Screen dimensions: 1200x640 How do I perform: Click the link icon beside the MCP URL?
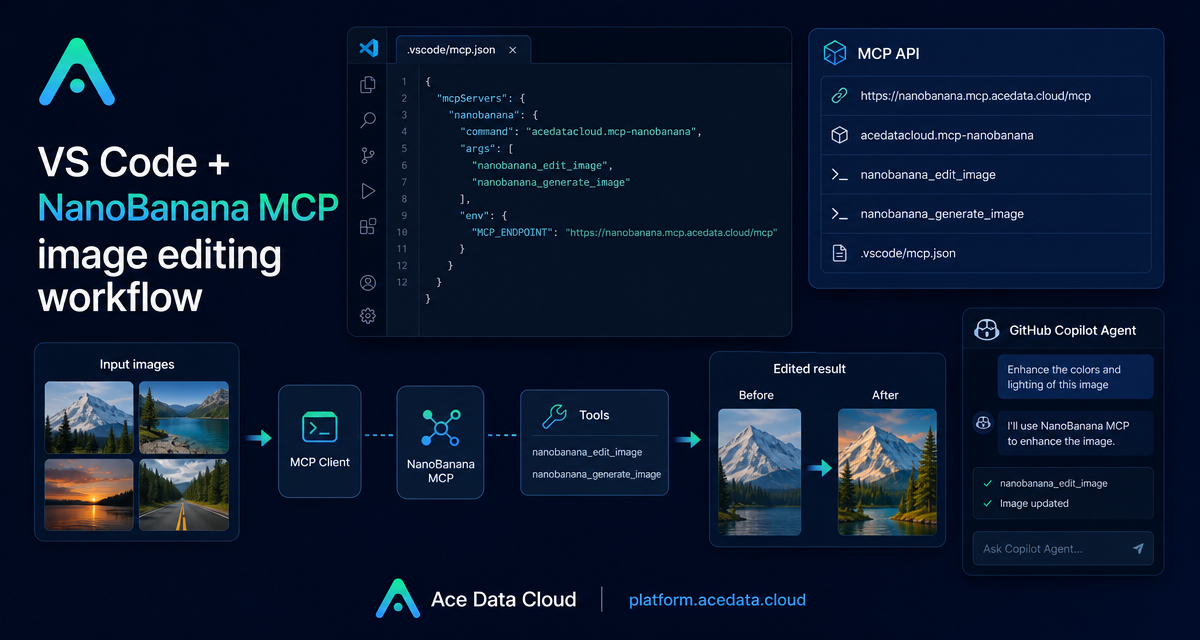point(840,96)
